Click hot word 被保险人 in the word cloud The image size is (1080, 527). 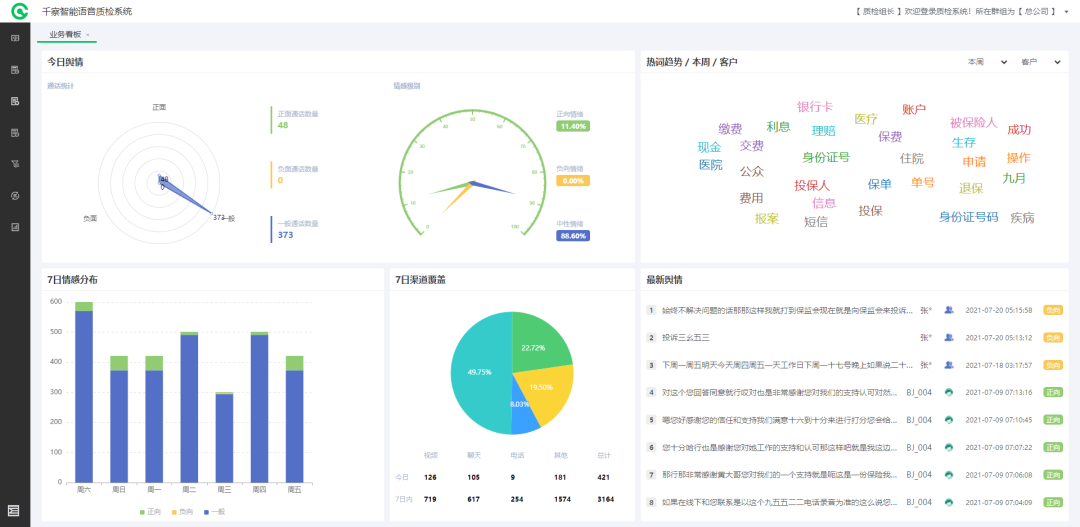coord(973,123)
